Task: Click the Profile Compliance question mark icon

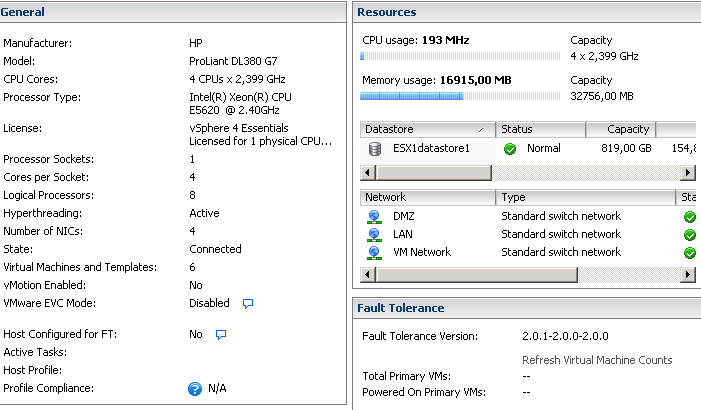Action: tap(195, 389)
